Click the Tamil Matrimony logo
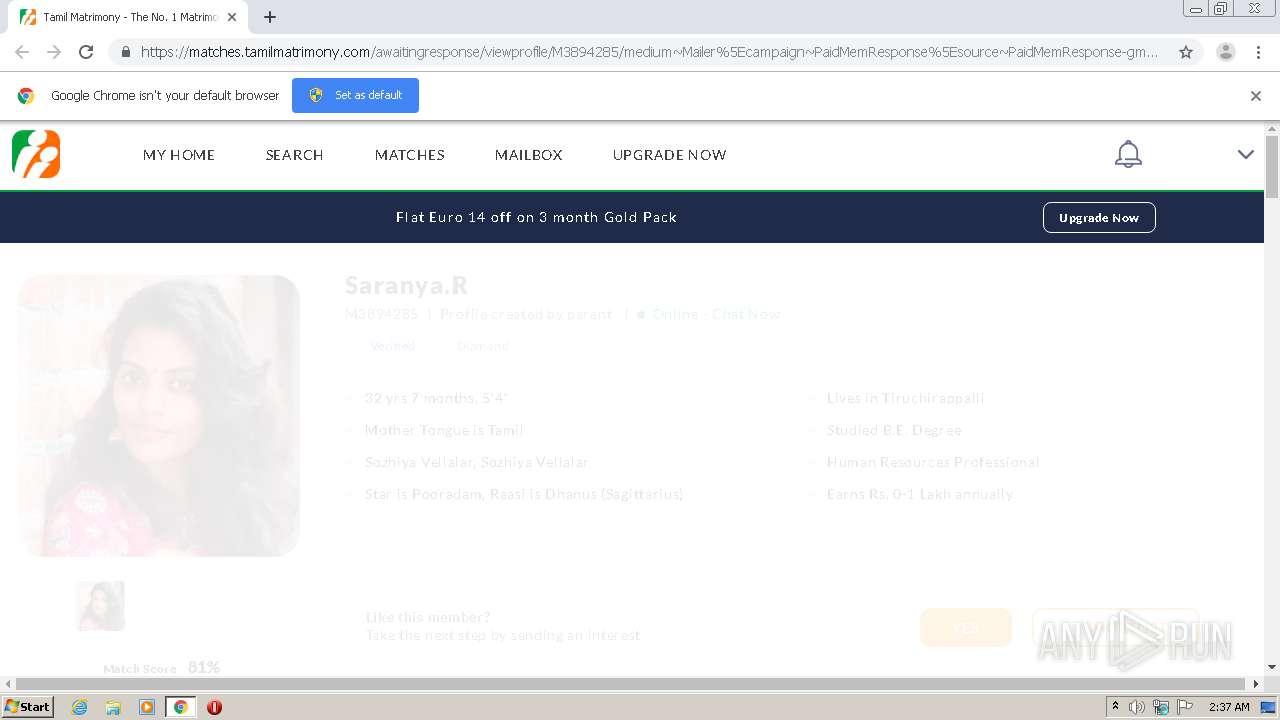 36,154
